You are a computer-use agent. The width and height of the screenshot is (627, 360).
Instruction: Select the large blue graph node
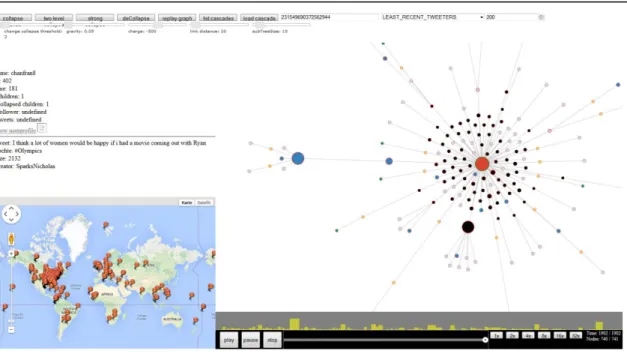click(x=298, y=158)
